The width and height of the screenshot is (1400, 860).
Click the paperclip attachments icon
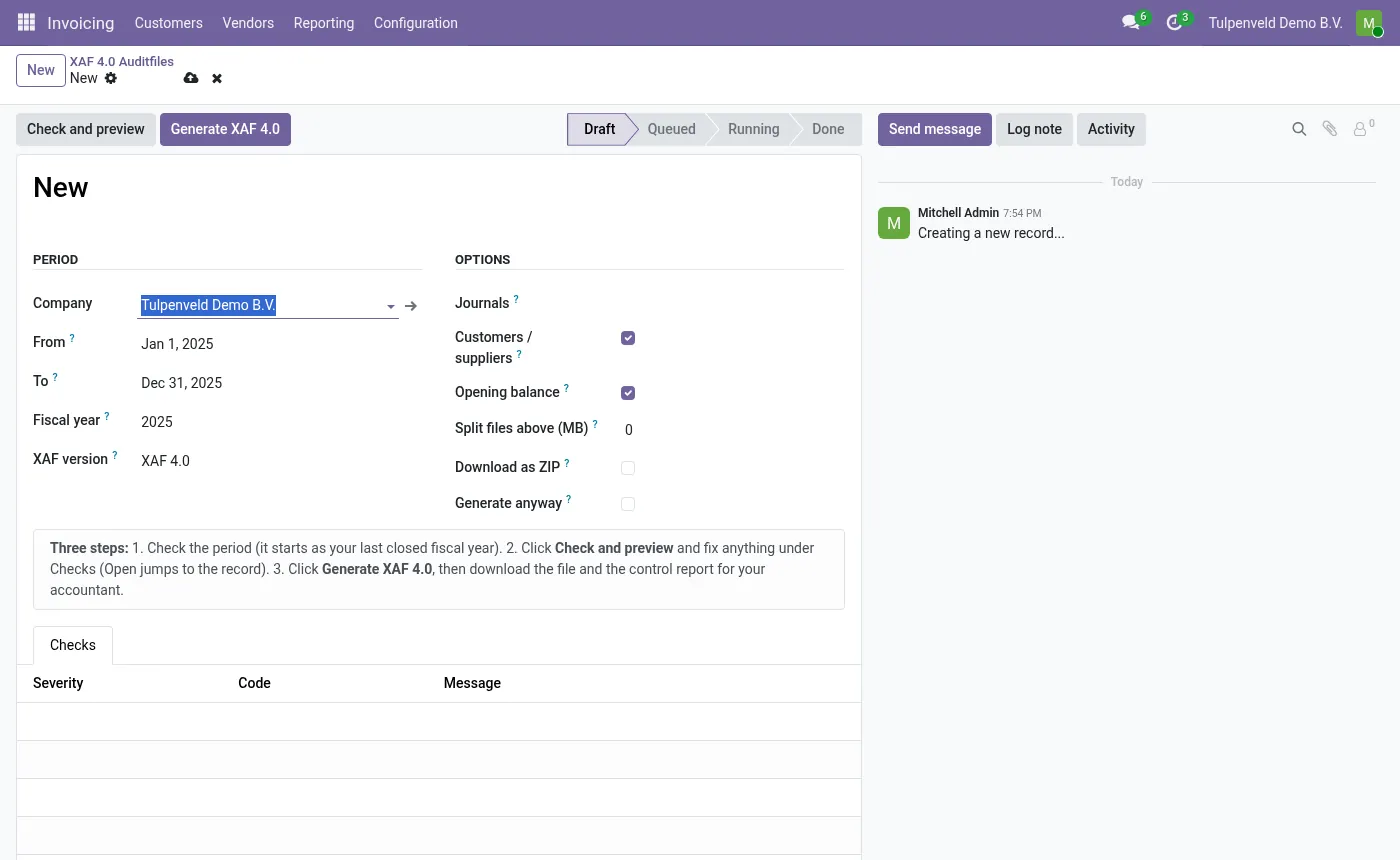coord(1329,129)
